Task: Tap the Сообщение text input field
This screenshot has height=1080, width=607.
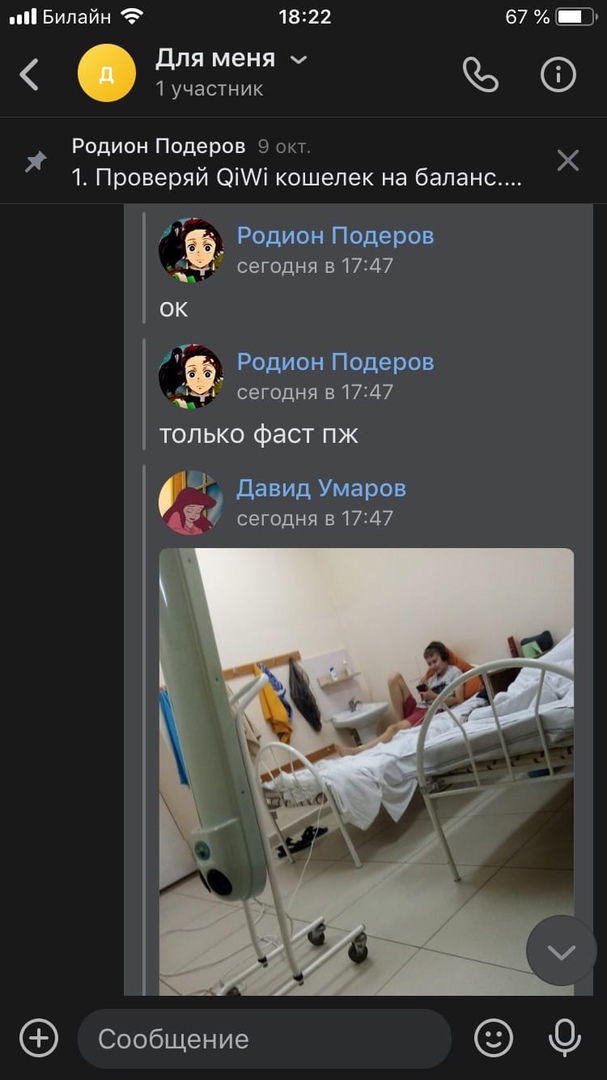Action: pos(264,1039)
